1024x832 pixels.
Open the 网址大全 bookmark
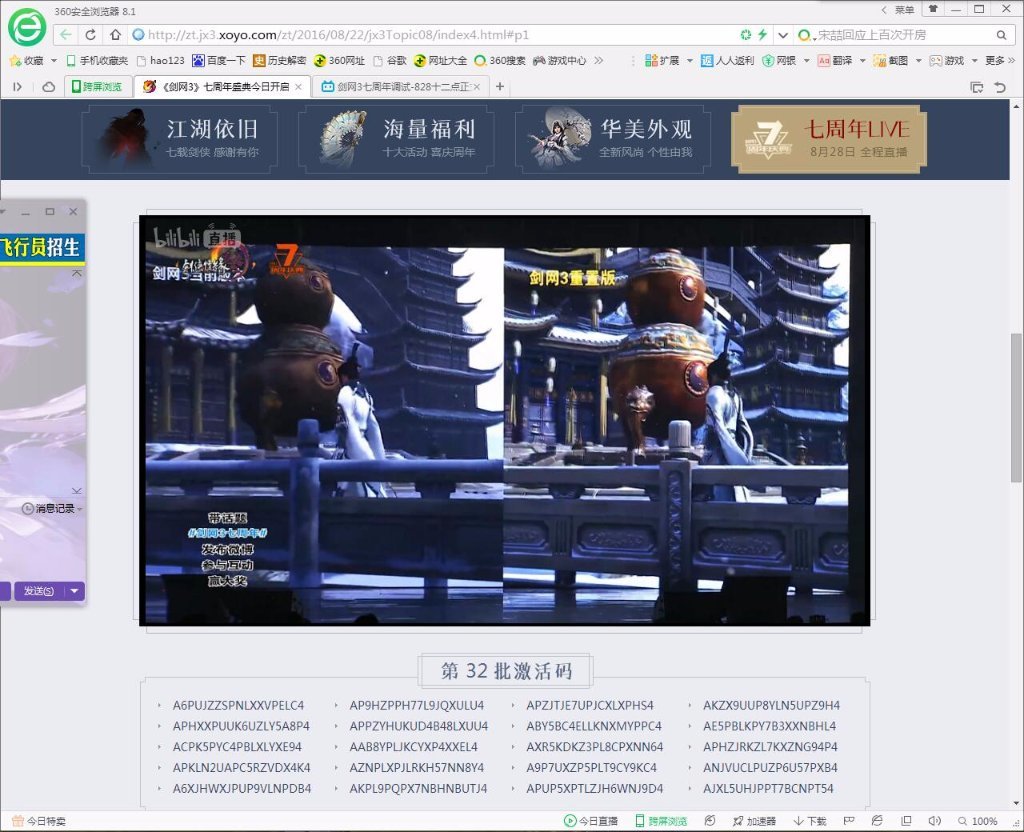click(x=440, y=61)
